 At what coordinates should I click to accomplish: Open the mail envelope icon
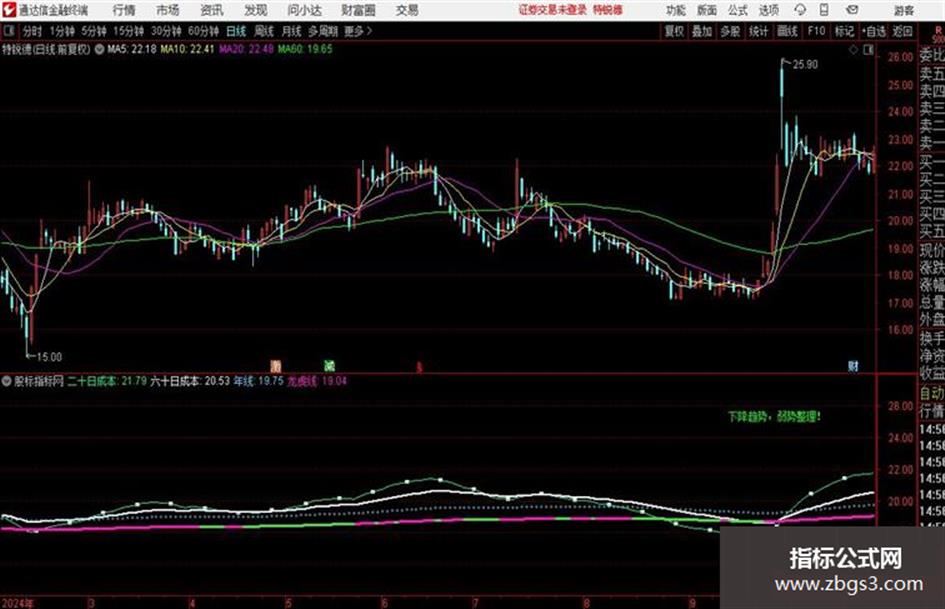pyautogui.click(x=852, y=10)
